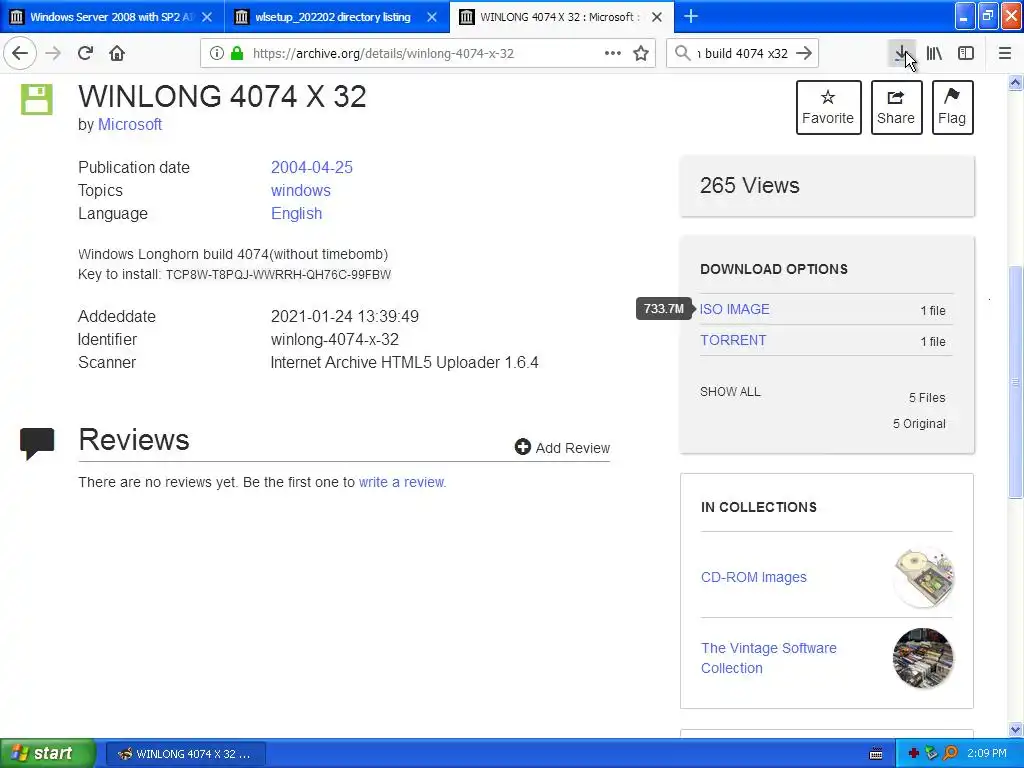Click the Internet Archive HTML5 Uploader 1.6.4 text
Image resolution: width=1024 pixels, height=768 pixels.
(x=404, y=362)
